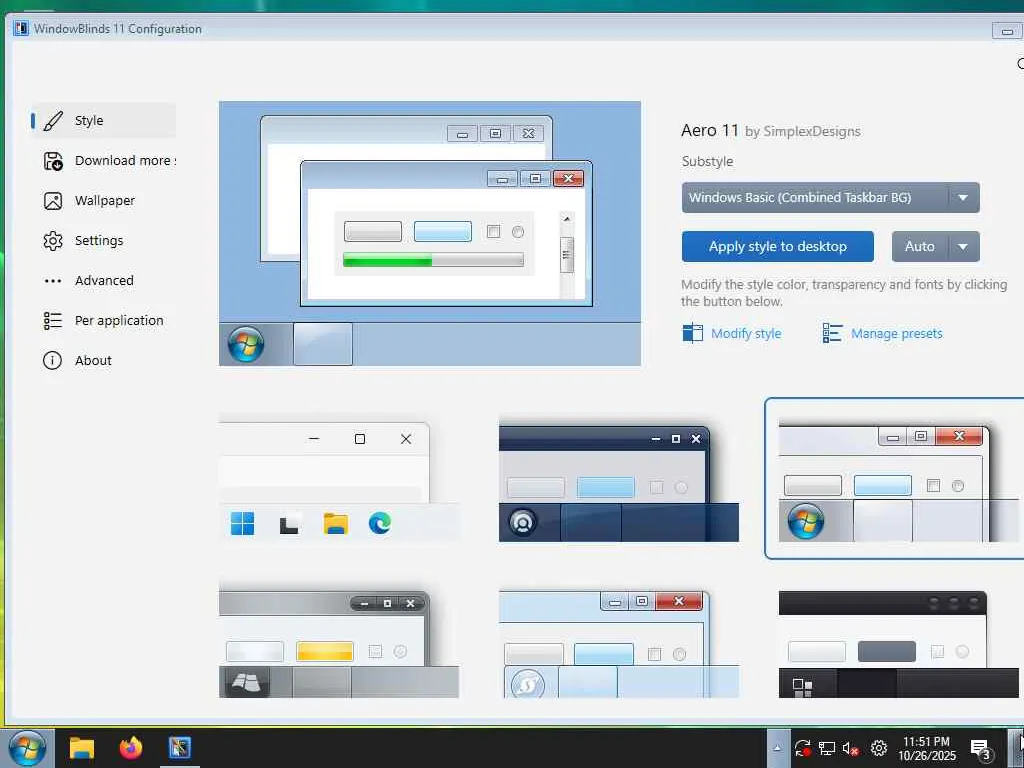Click the Windows Start orb on taskbar
This screenshot has width=1024, height=768.
(27, 748)
